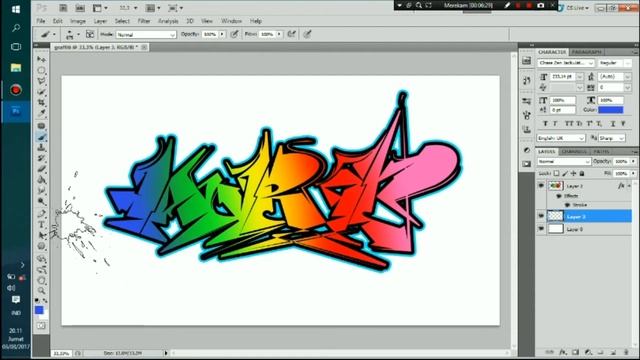Image resolution: width=640 pixels, height=360 pixels.
Task: Select the Elliptical Marquee tool
Action: pyautogui.click(x=41, y=70)
